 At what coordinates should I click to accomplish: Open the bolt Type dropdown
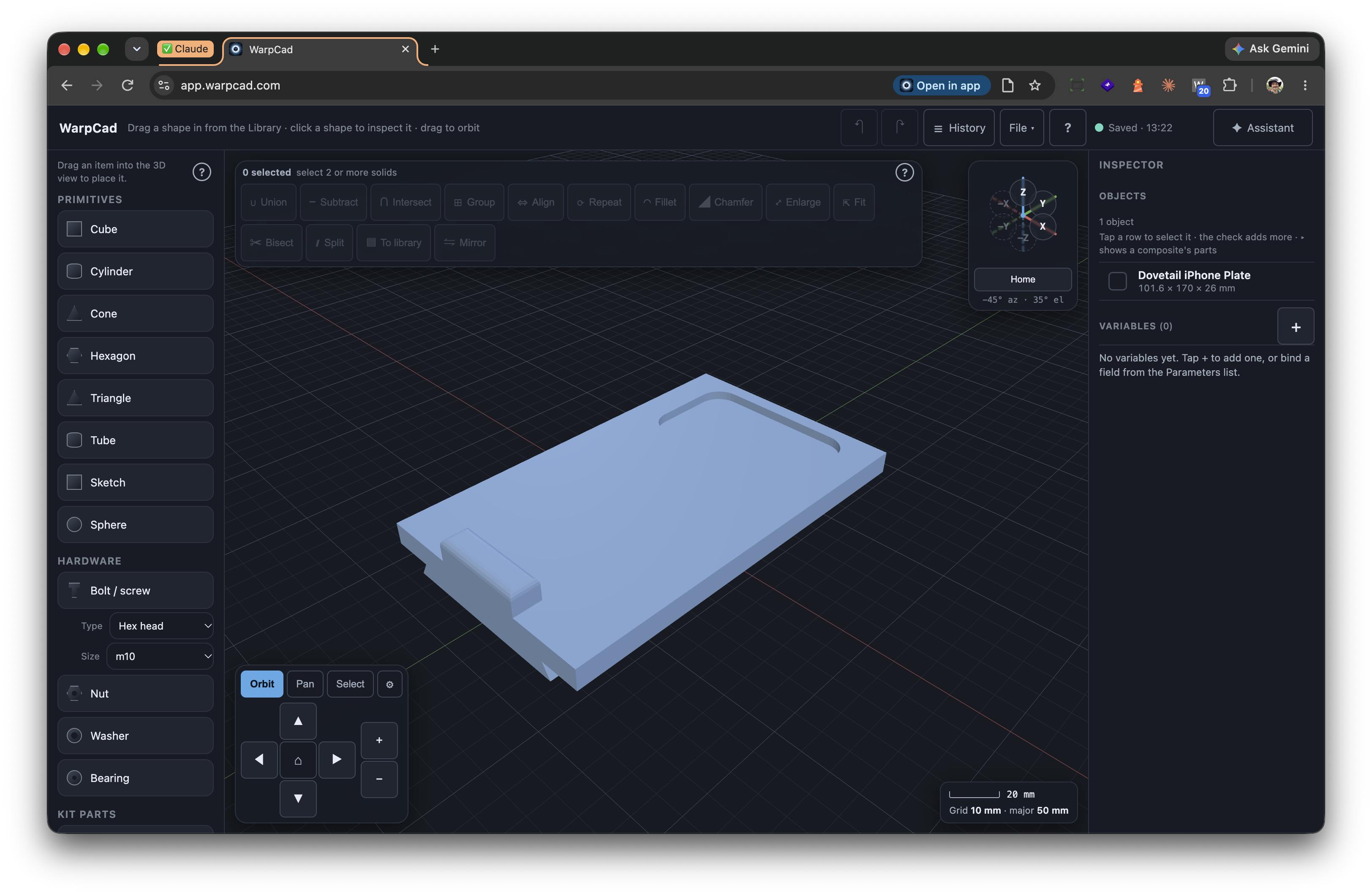161,626
